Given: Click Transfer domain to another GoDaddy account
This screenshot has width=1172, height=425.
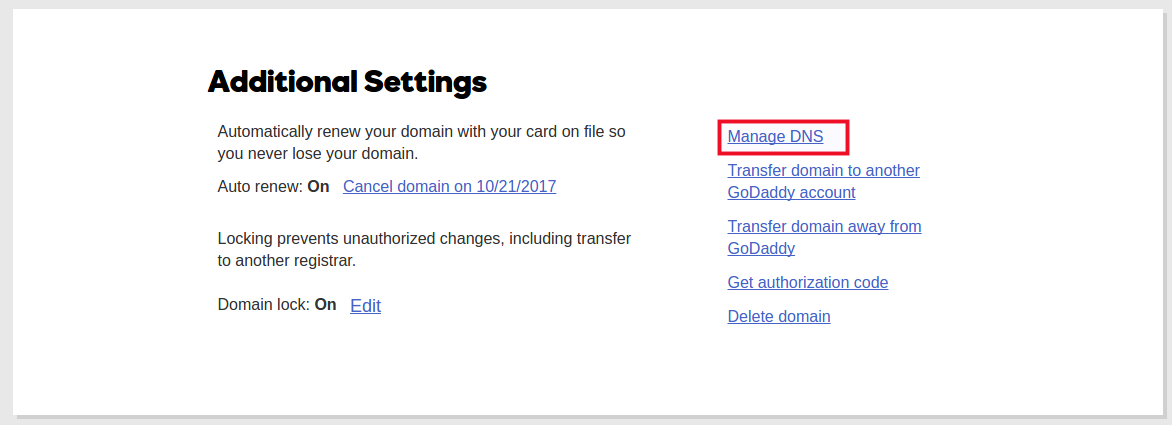Looking at the screenshot, I should tap(823, 181).
